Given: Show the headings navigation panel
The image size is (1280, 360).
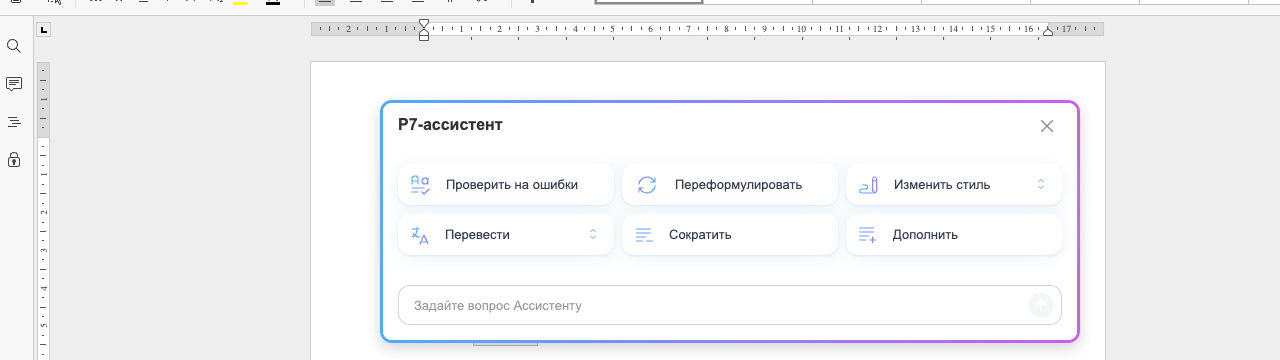Looking at the screenshot, I should [x=14, y=122].
